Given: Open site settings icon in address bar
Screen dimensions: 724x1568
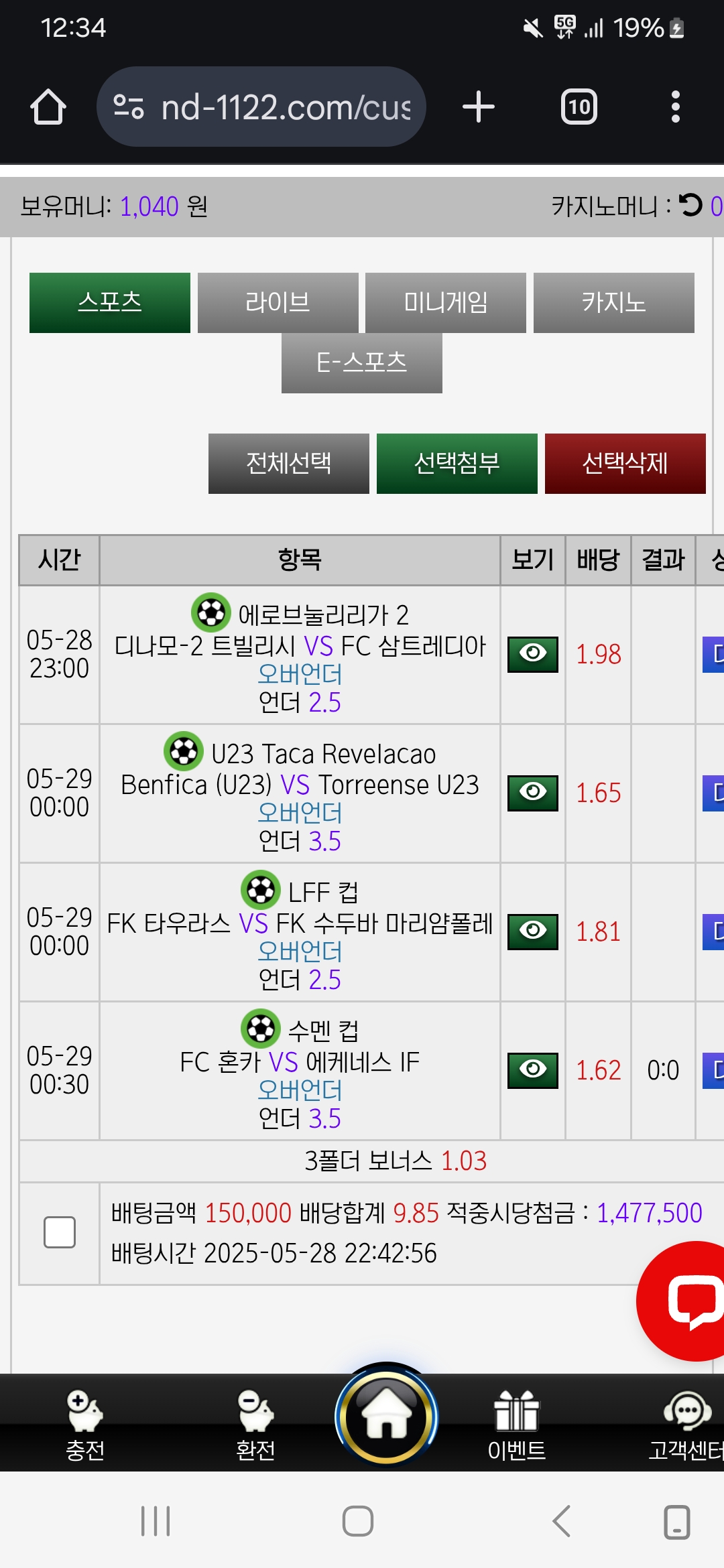Looking at the screenshot, I should 128,107.
